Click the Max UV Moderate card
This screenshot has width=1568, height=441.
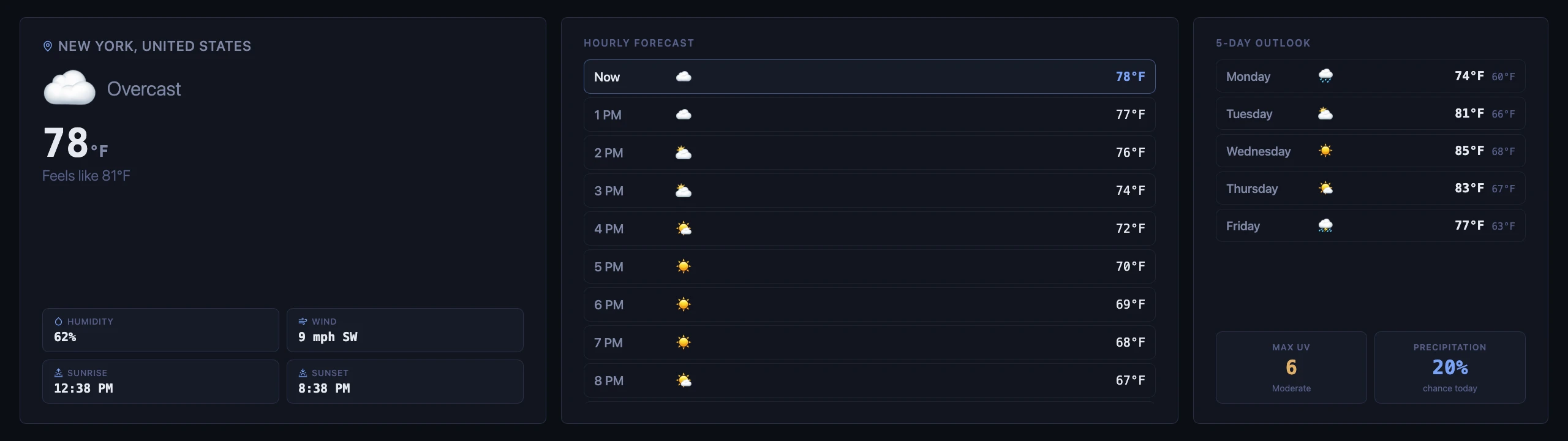click(x=1291, y=367)
